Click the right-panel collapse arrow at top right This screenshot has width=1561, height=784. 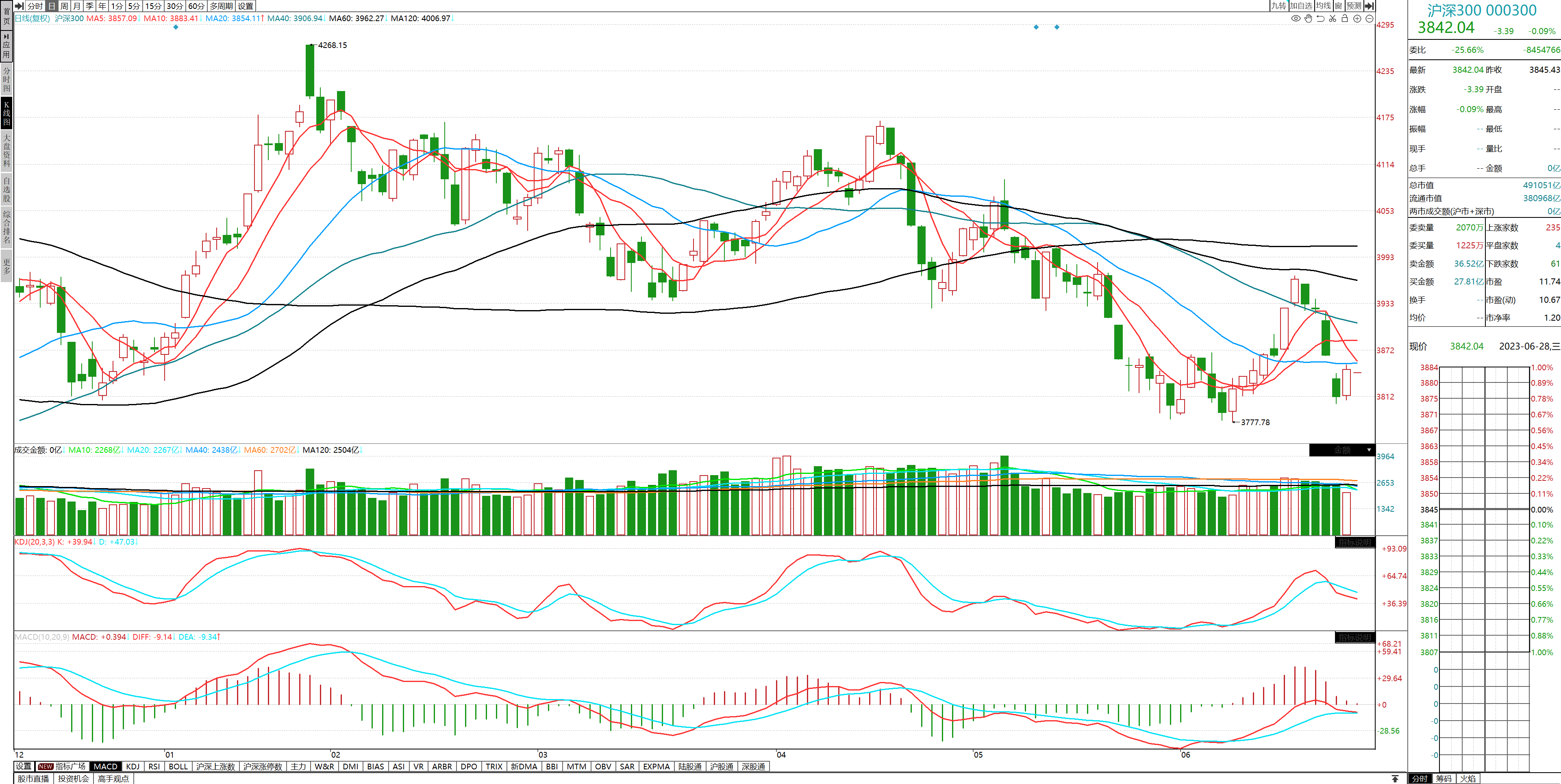click(x=1369, y=6)
